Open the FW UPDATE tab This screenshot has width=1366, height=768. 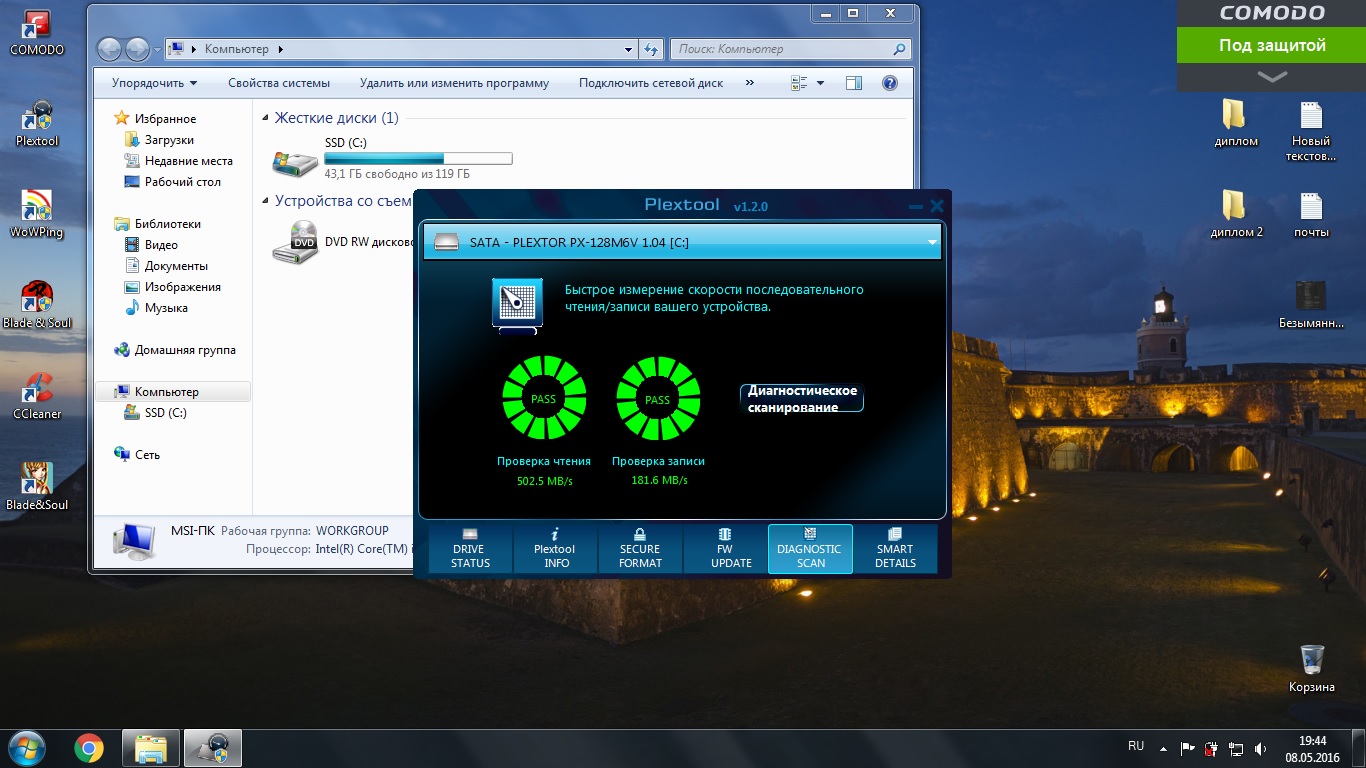725,549
